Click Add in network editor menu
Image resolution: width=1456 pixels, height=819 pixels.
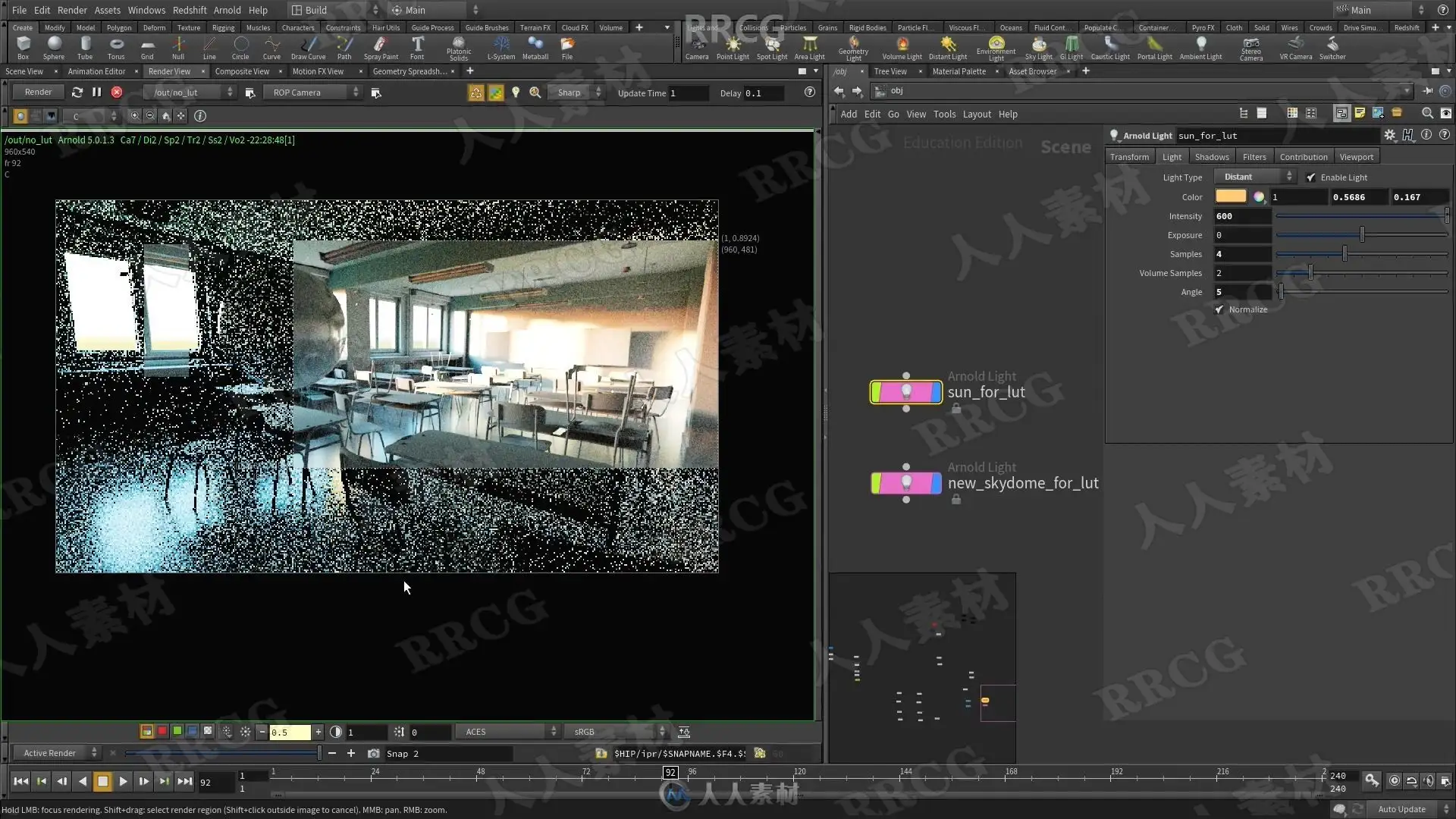click(849, 114)
